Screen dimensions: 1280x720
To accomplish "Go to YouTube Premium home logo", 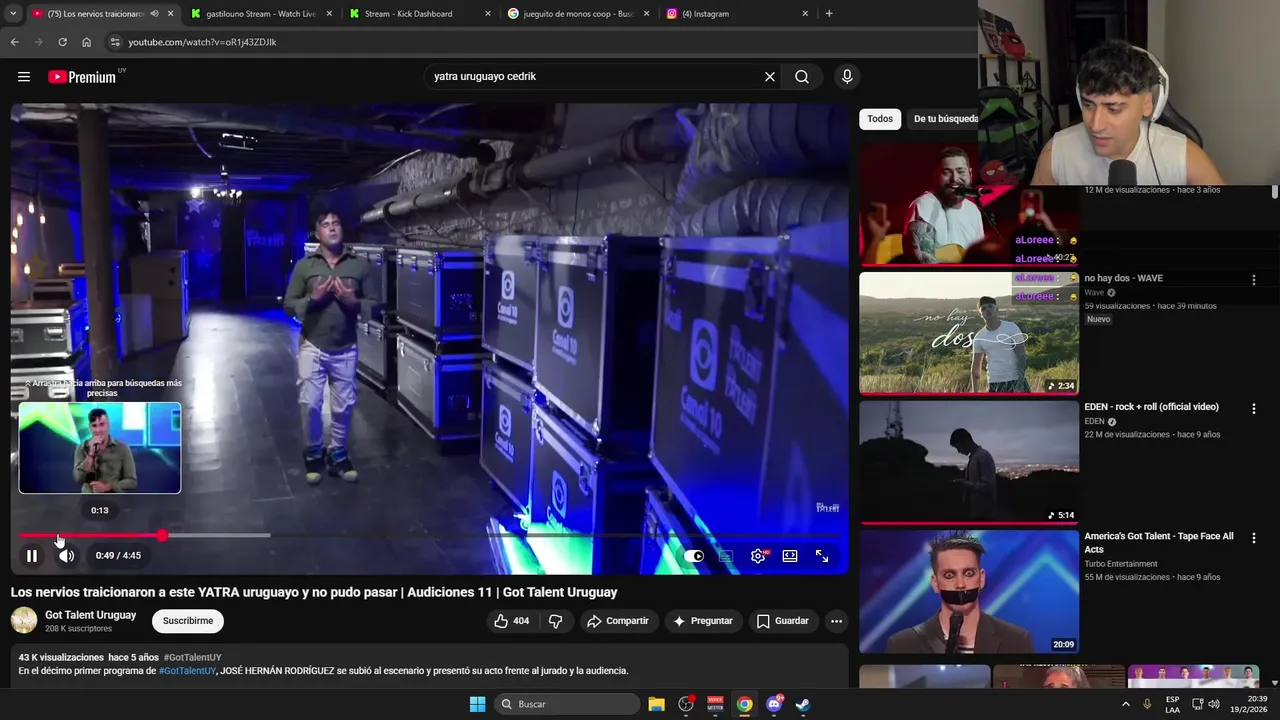I will 82,77.
